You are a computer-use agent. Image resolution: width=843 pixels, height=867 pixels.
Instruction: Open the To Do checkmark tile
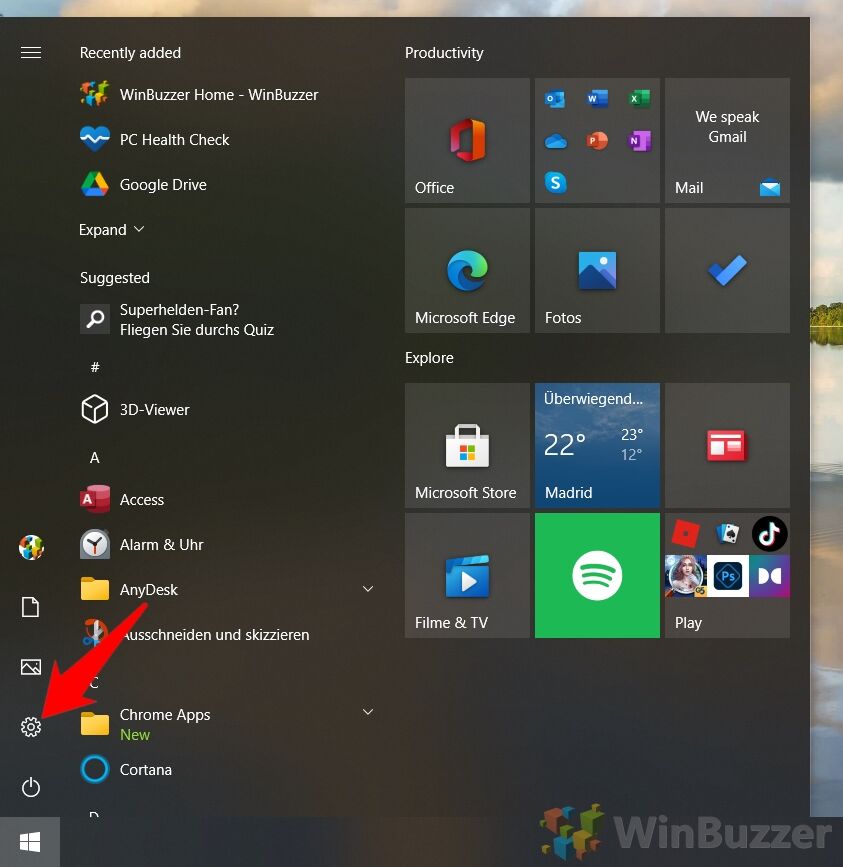tap(727, 270)
